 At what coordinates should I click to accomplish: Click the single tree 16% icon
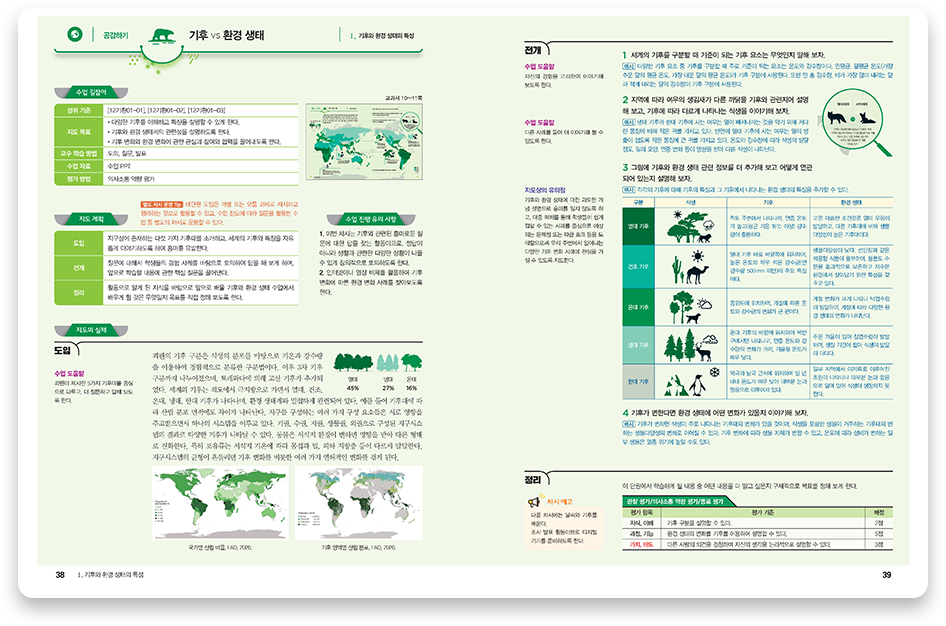(x=411, y=362)
